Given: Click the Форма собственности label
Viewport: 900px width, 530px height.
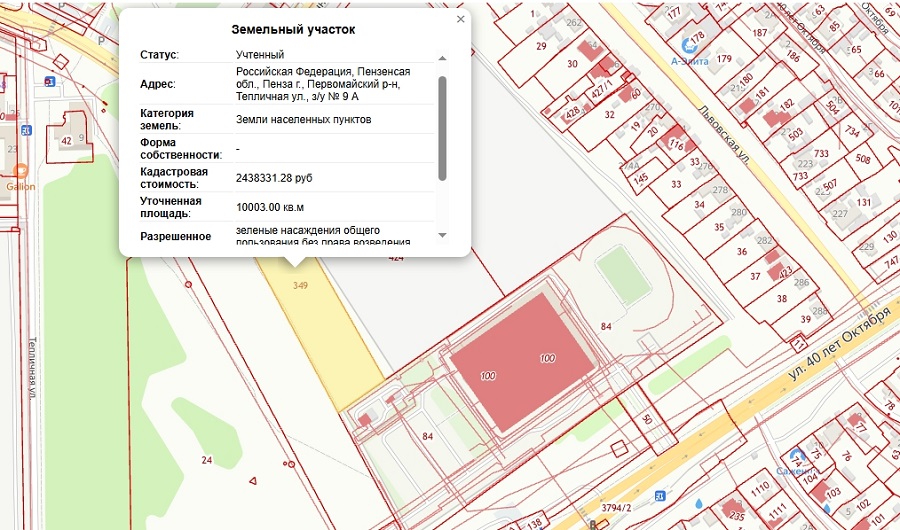Looking at the screenshot, I should coord(181,149).
